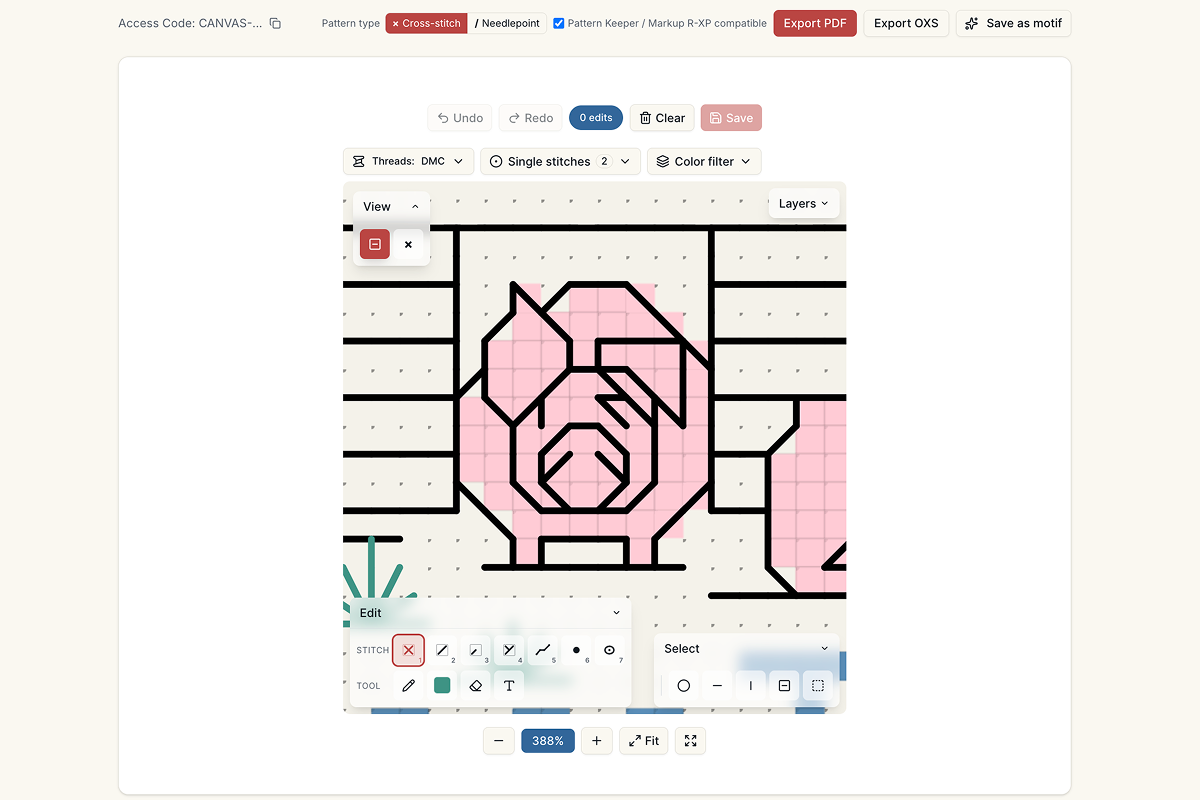Export pattern as OXS
This screenshot has height=800, width=1200.
[906, 23]
